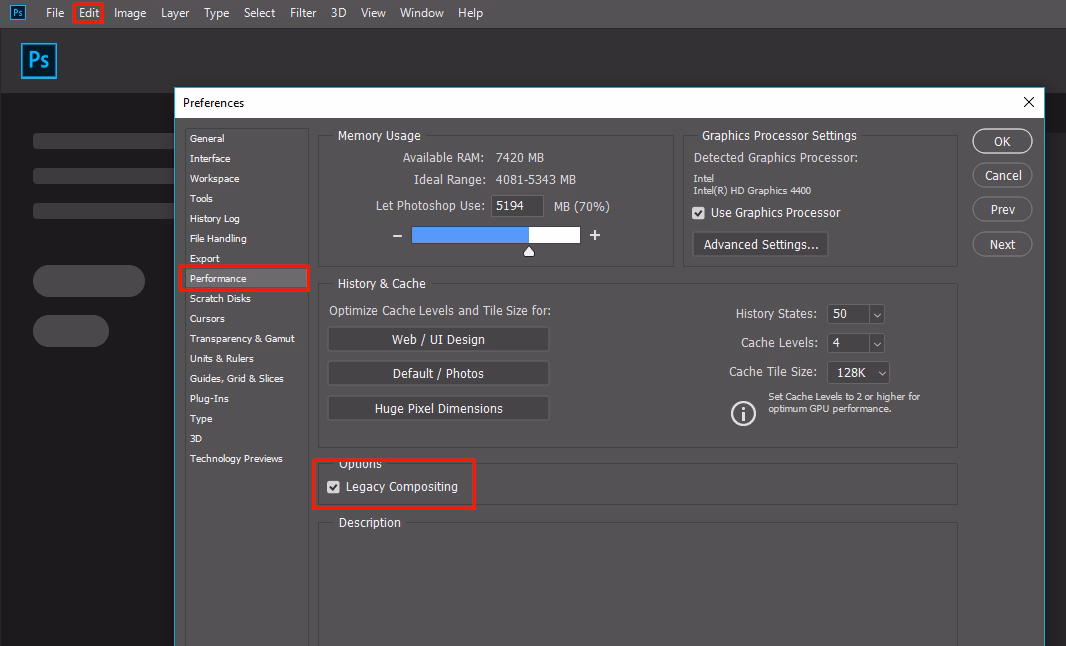The image size is (1066, 646).
Task: Click the Let Photoshop Use input field
Action: coord(517,205)
